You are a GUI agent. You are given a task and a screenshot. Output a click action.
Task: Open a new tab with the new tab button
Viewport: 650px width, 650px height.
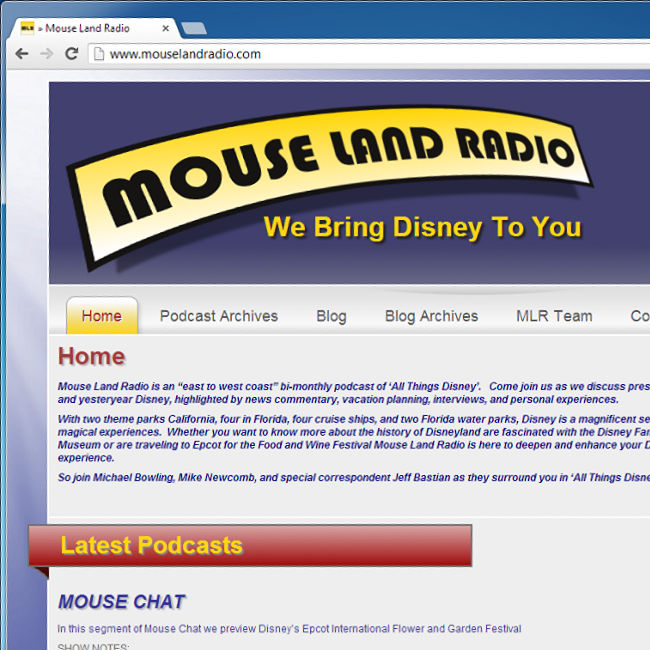pos(194,28)
